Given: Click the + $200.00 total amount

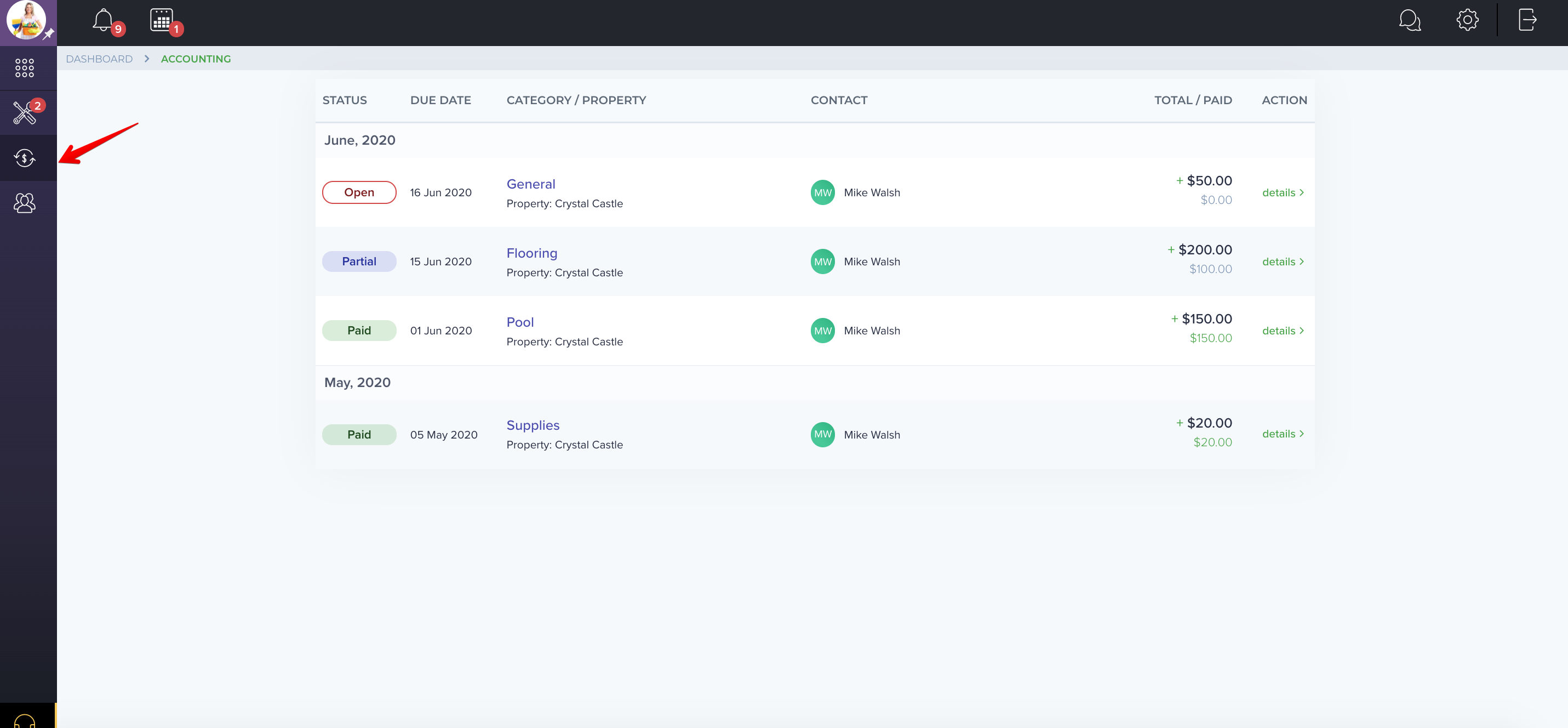Looking at the screenshot, I should [1199, 250].
